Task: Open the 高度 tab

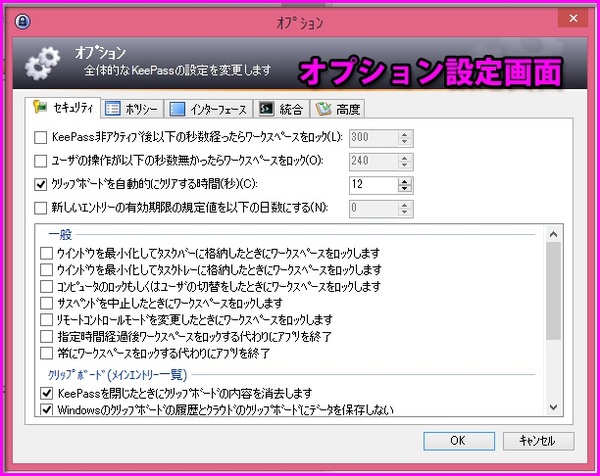Action: point(338,109)
